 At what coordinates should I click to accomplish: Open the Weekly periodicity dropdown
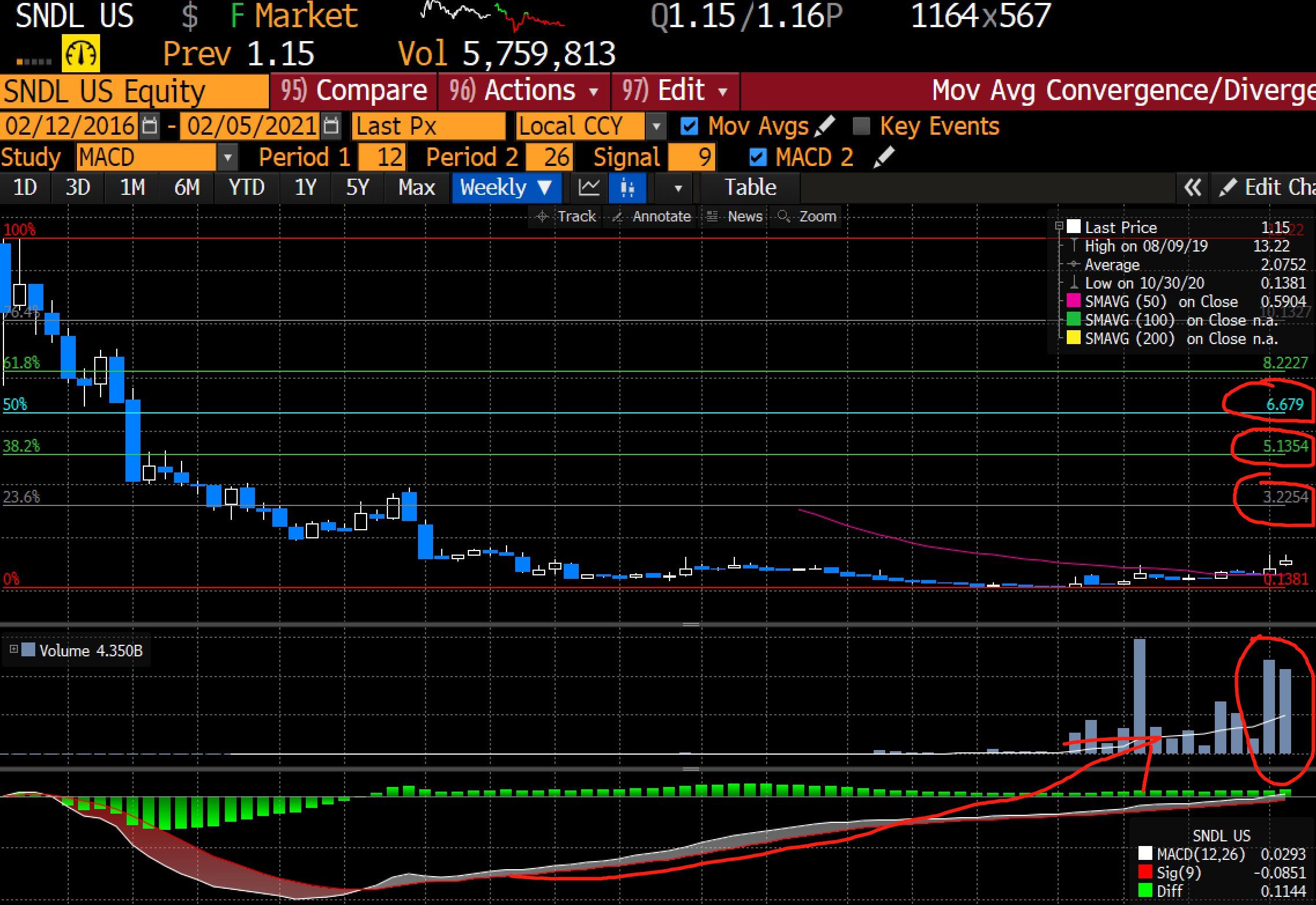506,187
